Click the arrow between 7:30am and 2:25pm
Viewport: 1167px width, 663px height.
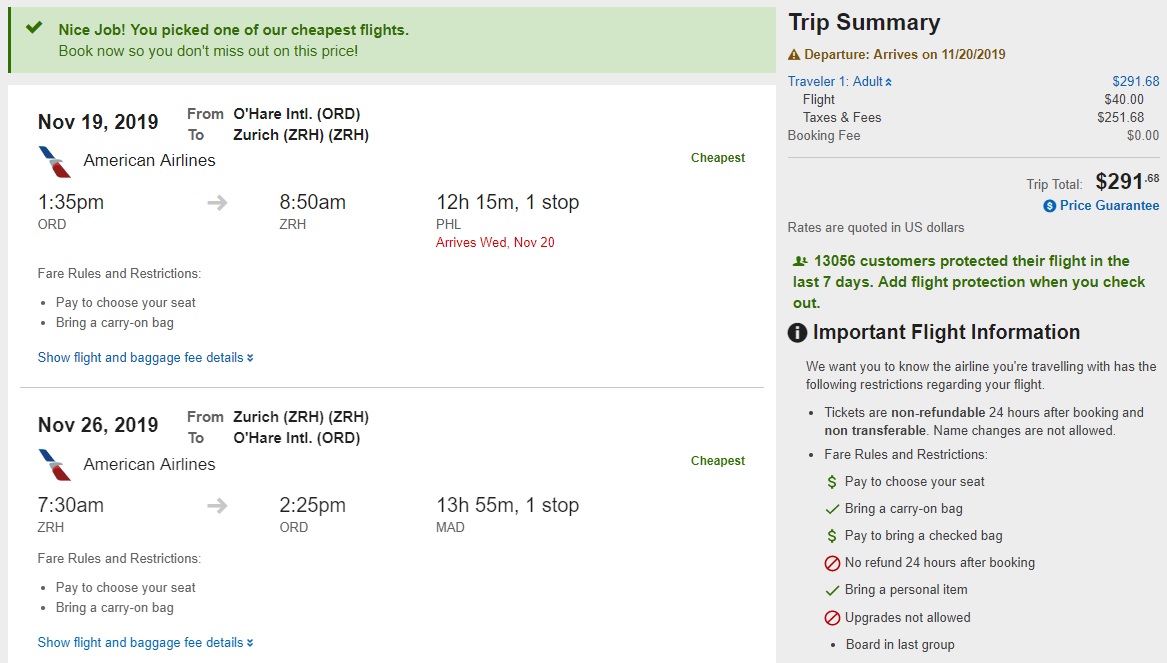tap(217, 506)
